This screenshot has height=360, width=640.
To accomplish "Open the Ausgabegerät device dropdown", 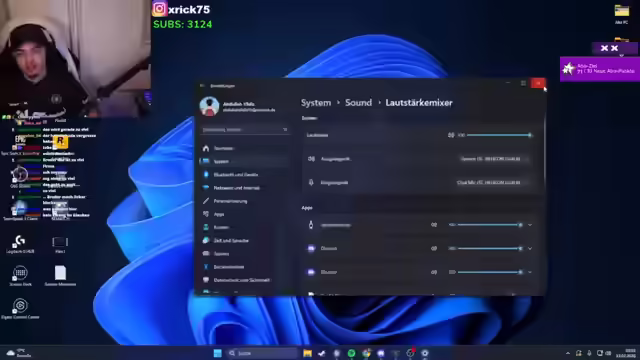I will click(493, 159).
